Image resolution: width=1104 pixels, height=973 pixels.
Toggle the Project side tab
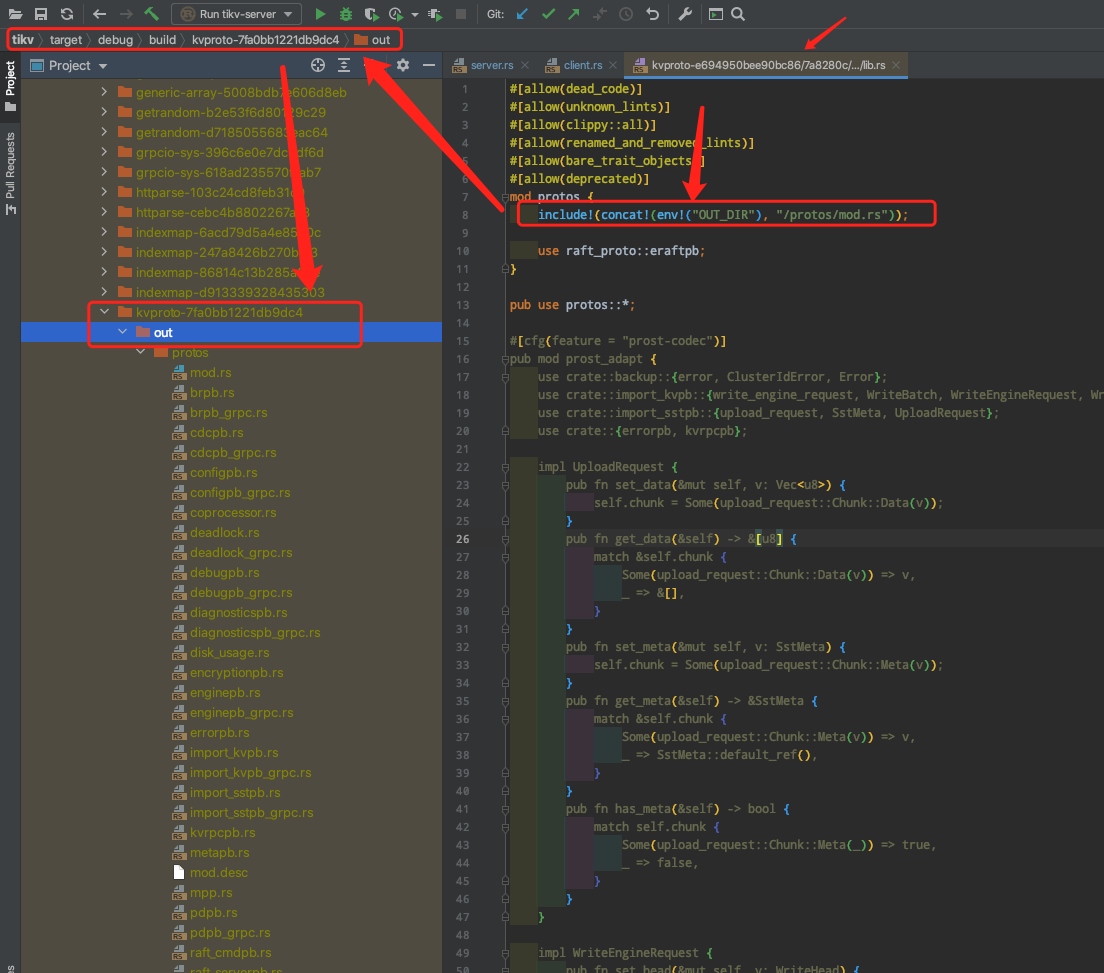[11, 80]
